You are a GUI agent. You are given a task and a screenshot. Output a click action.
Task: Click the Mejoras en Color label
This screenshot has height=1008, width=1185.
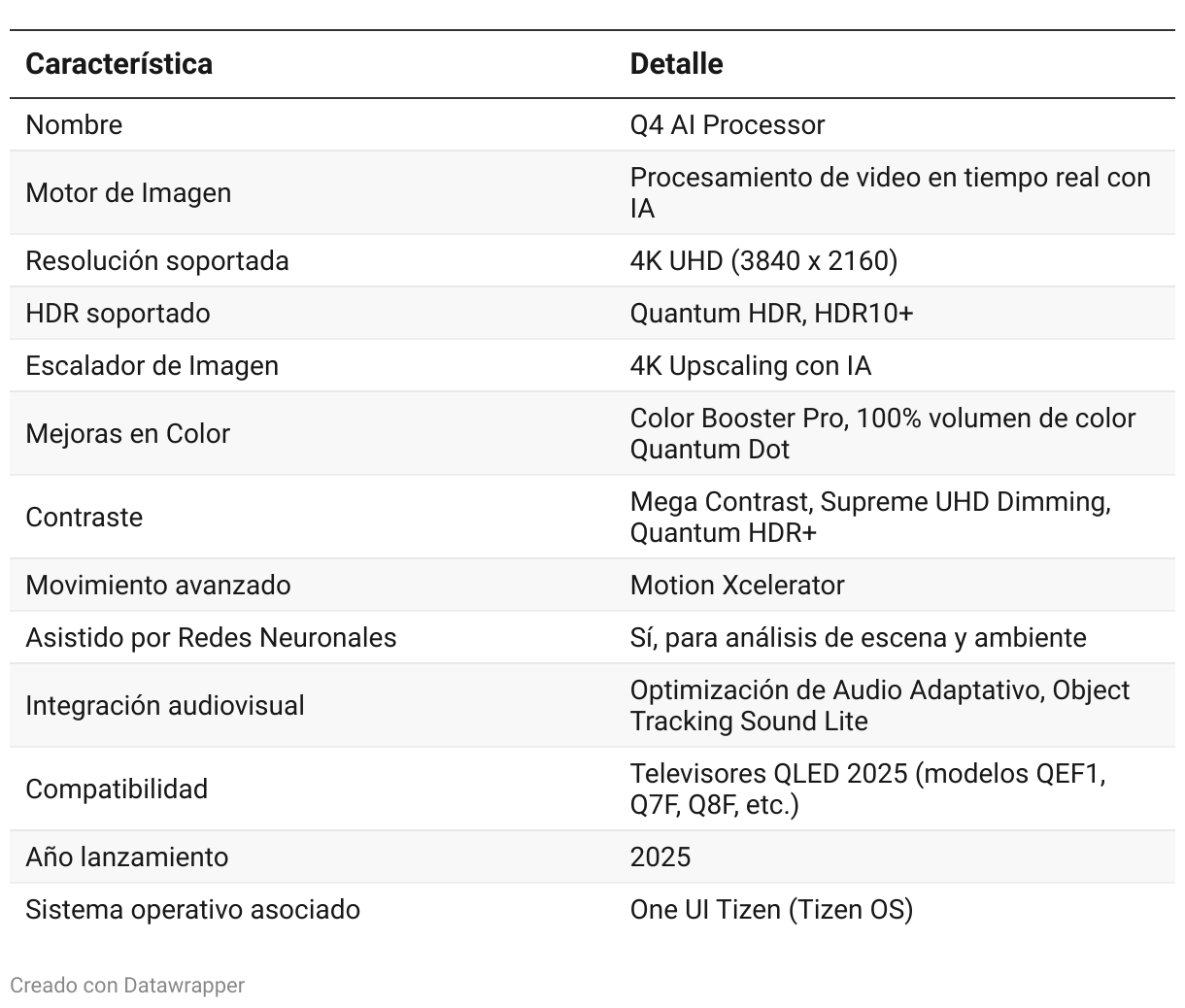(127, 434)
